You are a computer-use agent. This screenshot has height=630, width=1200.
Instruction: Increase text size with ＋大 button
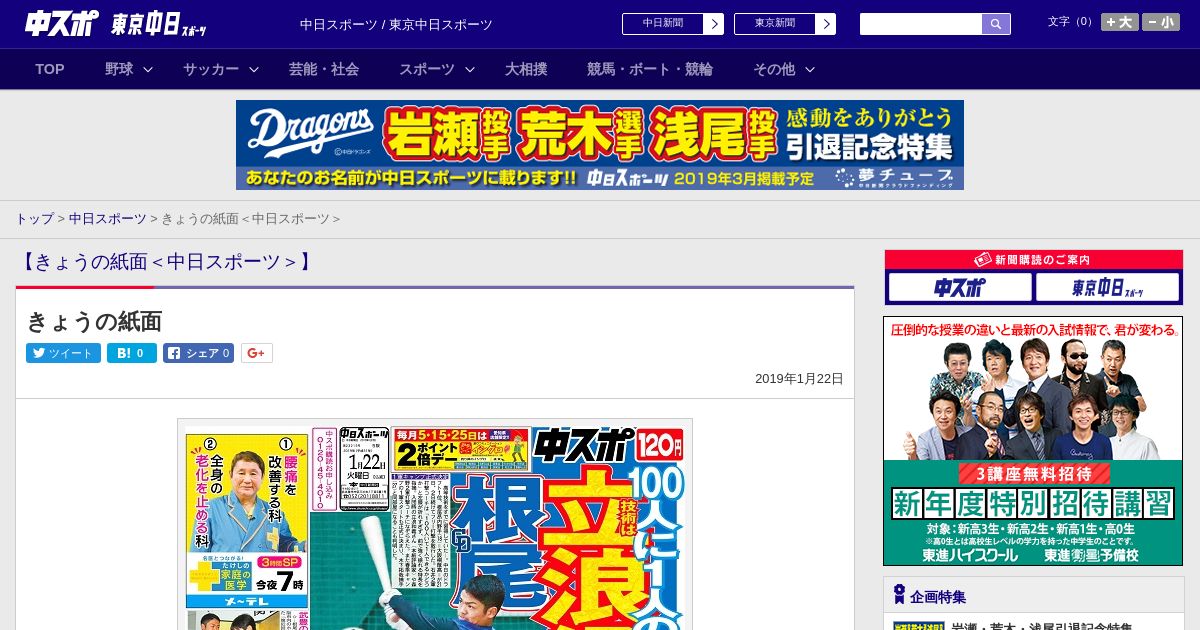(x=1120, y=22)
